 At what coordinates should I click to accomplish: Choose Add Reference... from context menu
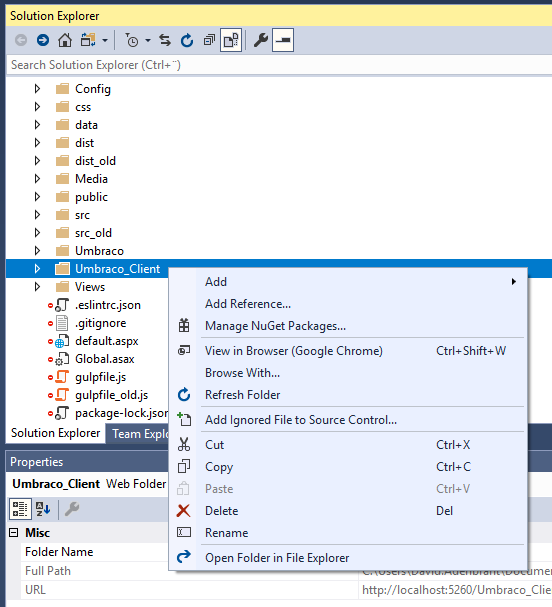348,304
